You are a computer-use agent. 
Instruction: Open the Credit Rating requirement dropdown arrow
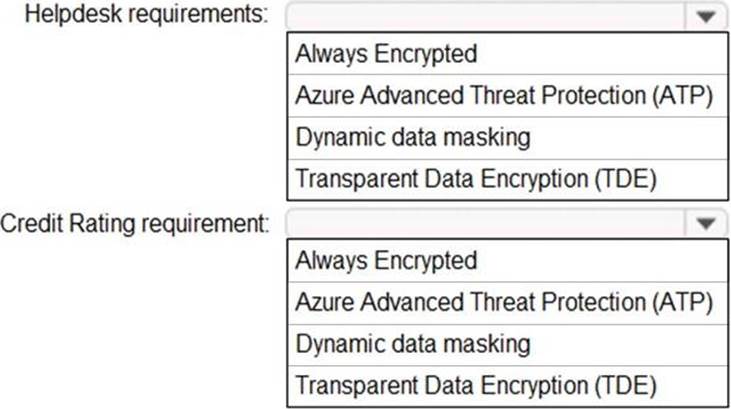point(705,223)
